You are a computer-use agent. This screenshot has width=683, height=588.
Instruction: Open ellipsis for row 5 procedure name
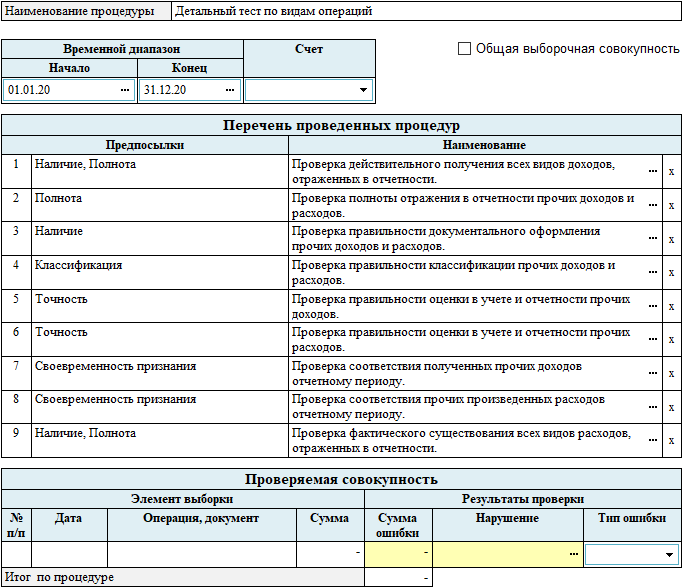[653, 306]
